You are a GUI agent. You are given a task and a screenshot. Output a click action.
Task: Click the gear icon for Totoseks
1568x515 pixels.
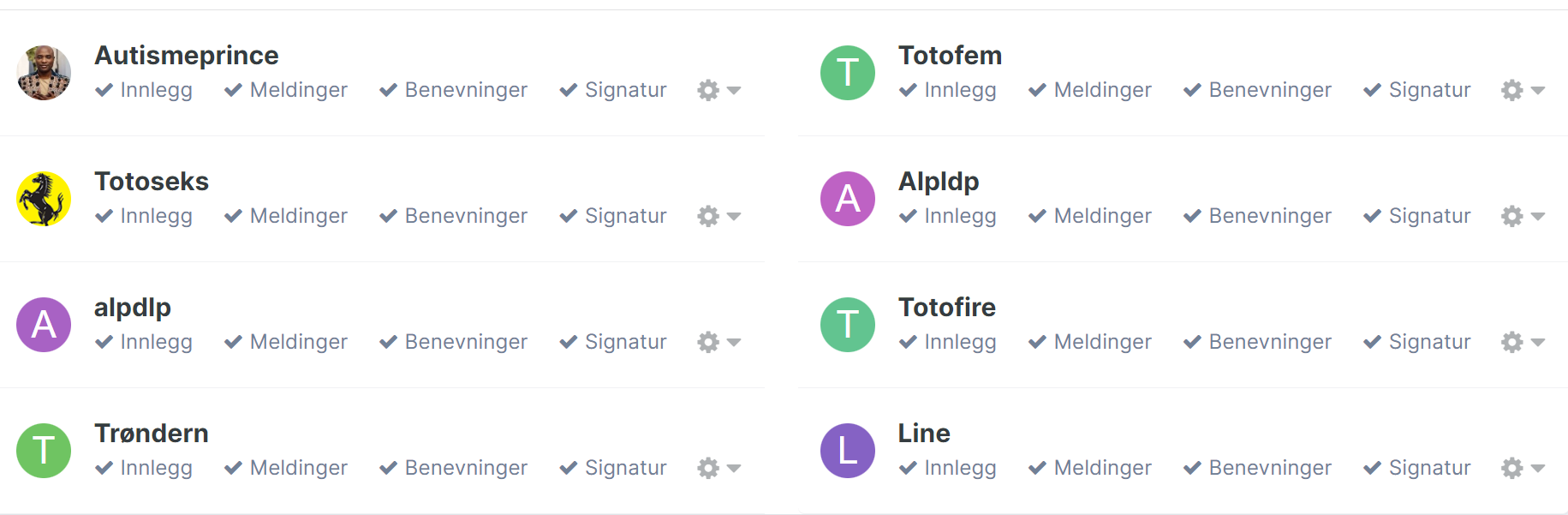click(707, 216)
